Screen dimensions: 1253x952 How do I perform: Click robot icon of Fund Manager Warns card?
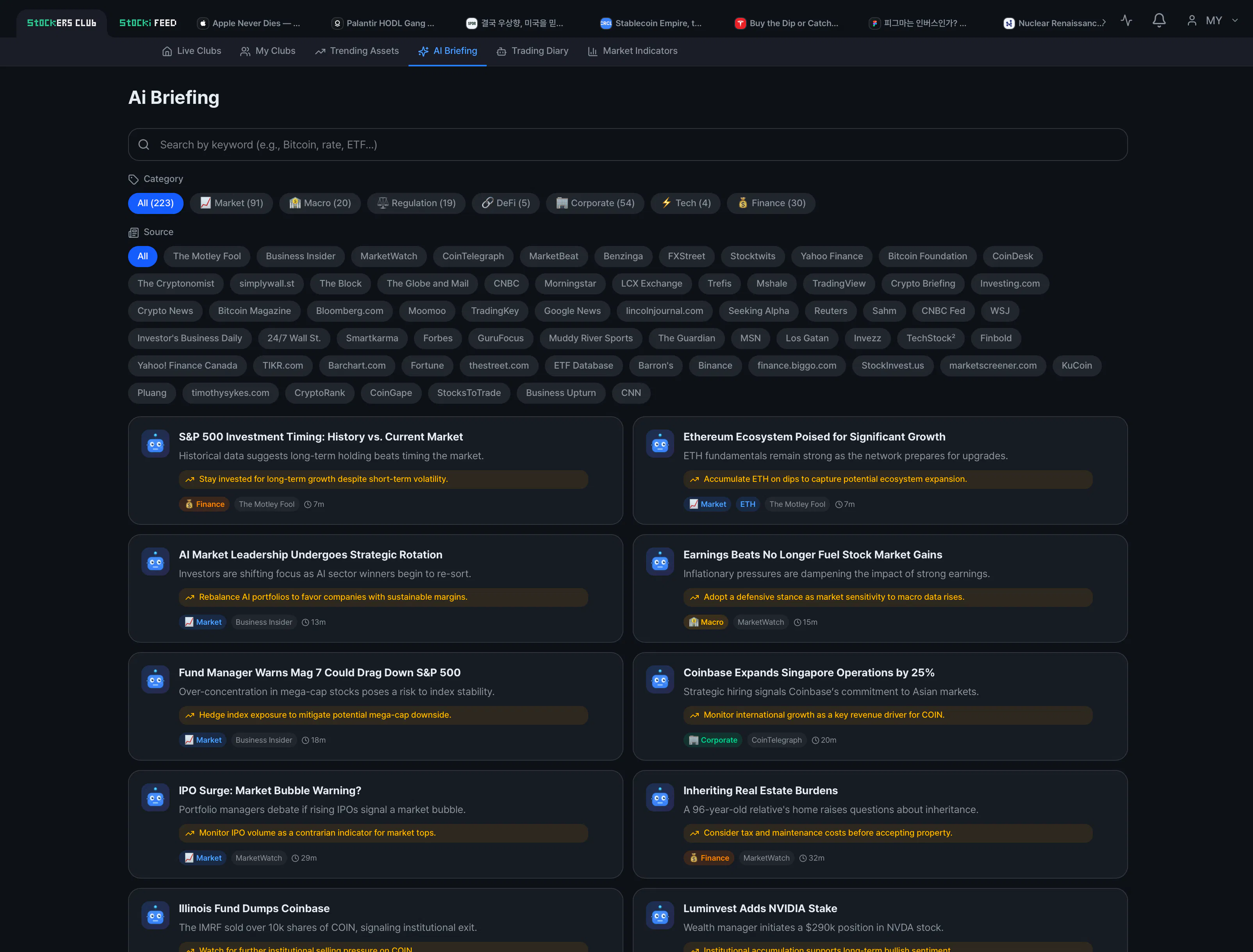tap(155, 679)
